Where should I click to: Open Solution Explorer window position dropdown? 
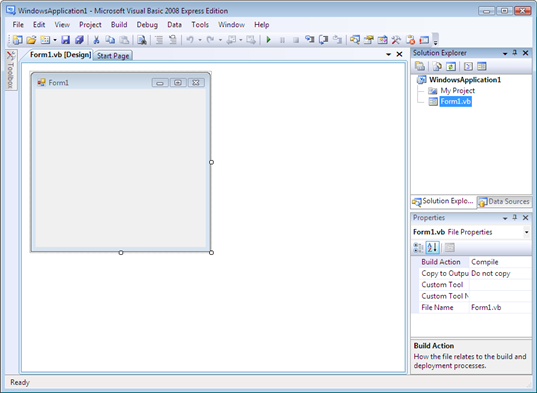(505, 53)
